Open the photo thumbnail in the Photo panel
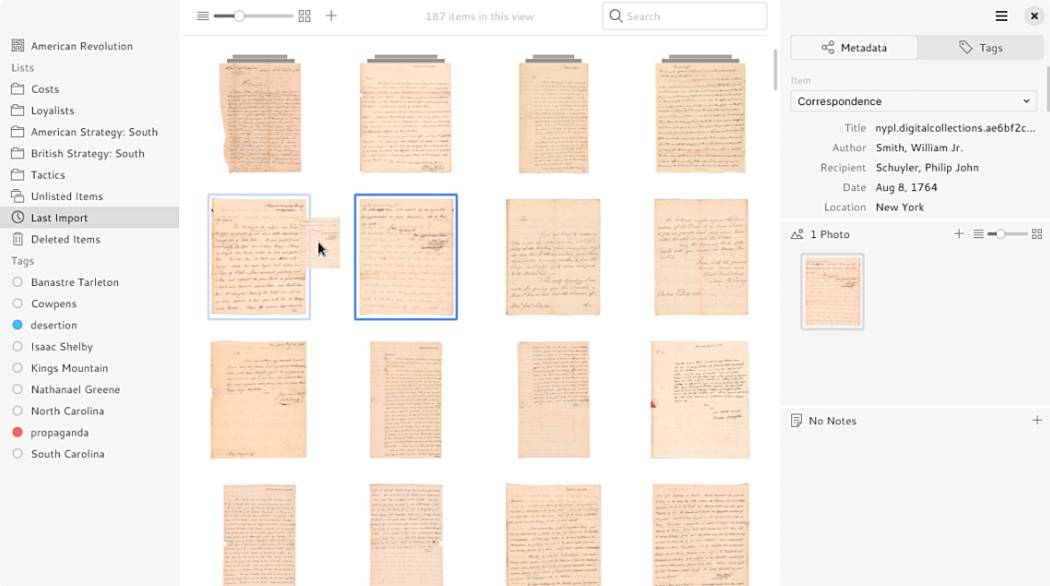Image resolution: width=1050 pixels, height=586 pixels. tap(832, 291)
